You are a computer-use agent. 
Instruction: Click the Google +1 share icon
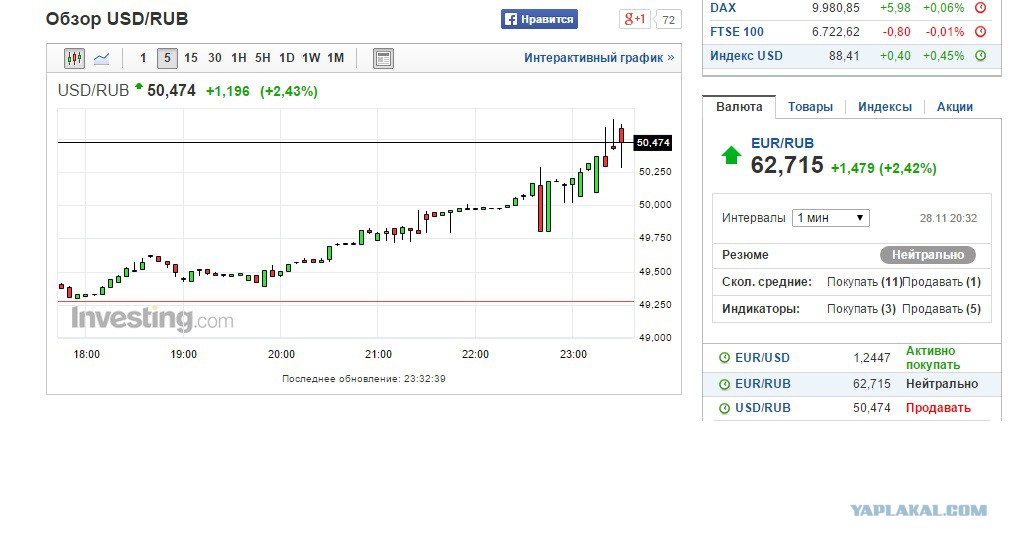point(635,19)
